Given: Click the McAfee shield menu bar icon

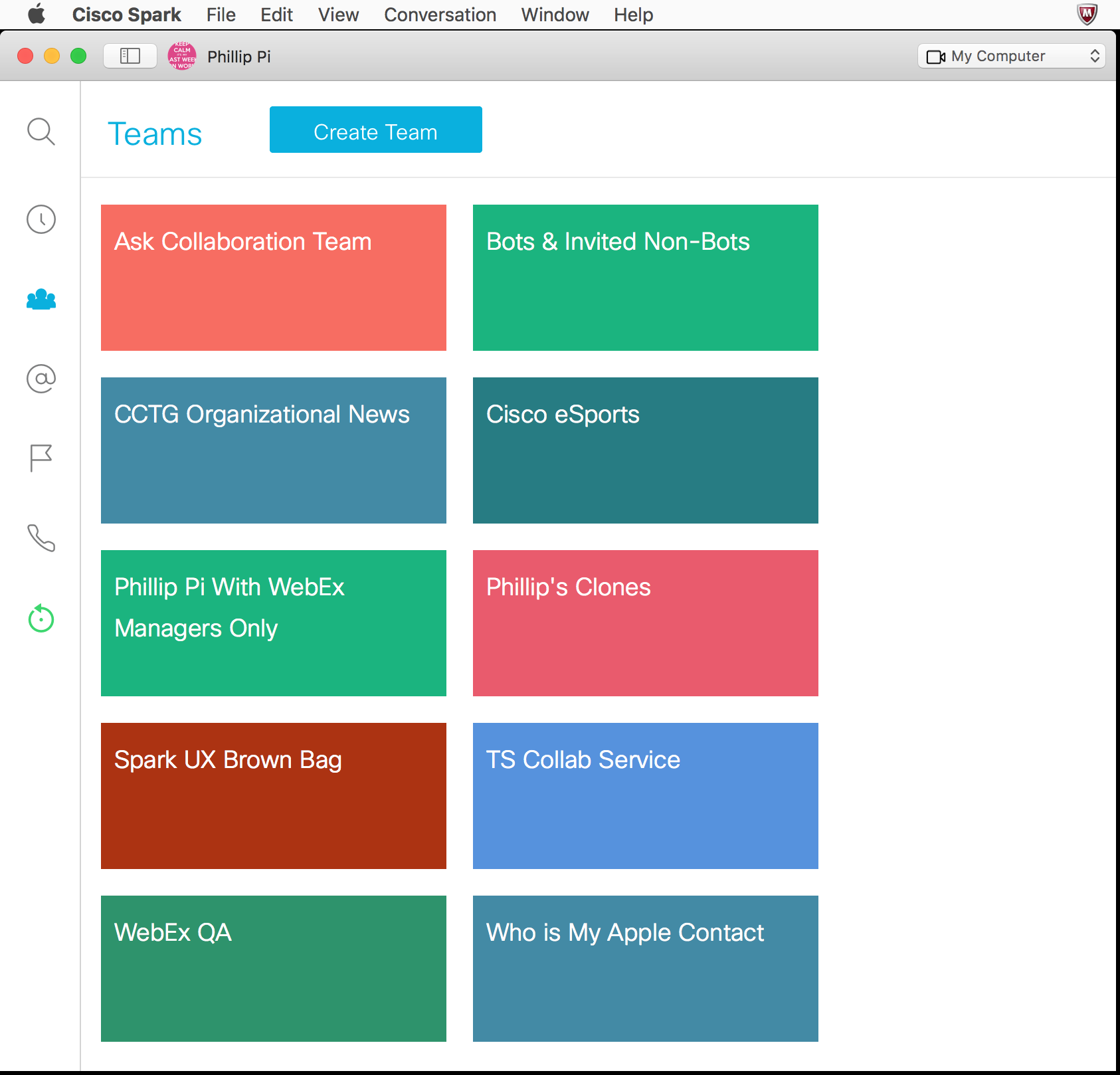Looking at the screenshot, I should (x=1087, y=14).
